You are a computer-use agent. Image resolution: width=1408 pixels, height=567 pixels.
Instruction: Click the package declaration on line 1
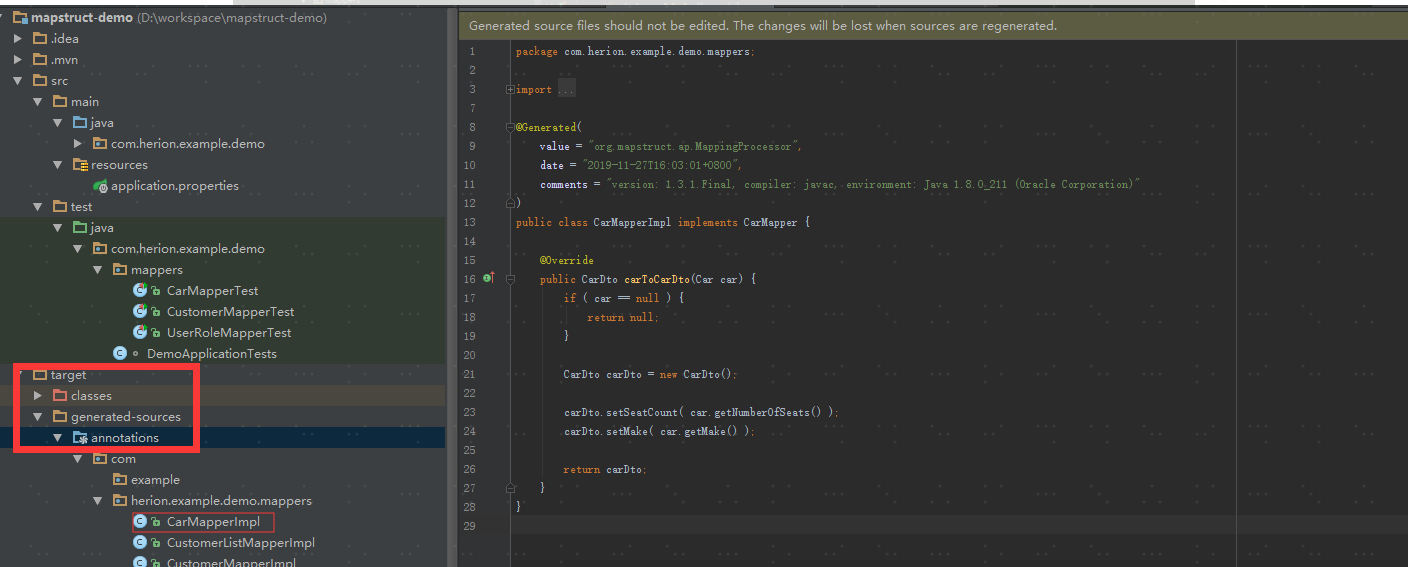coord(635,51)
